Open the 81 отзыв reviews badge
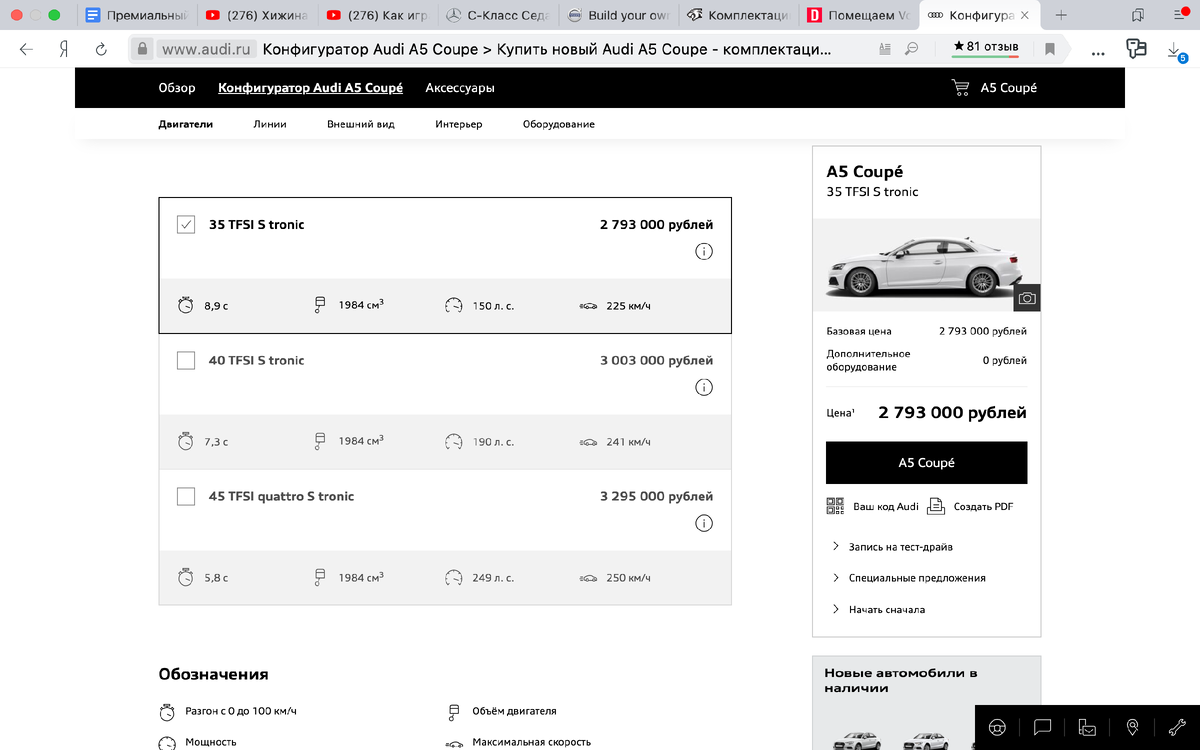The height and width of the screenshot is (750, 1200). pyautogui.click(x=986, y=47)
